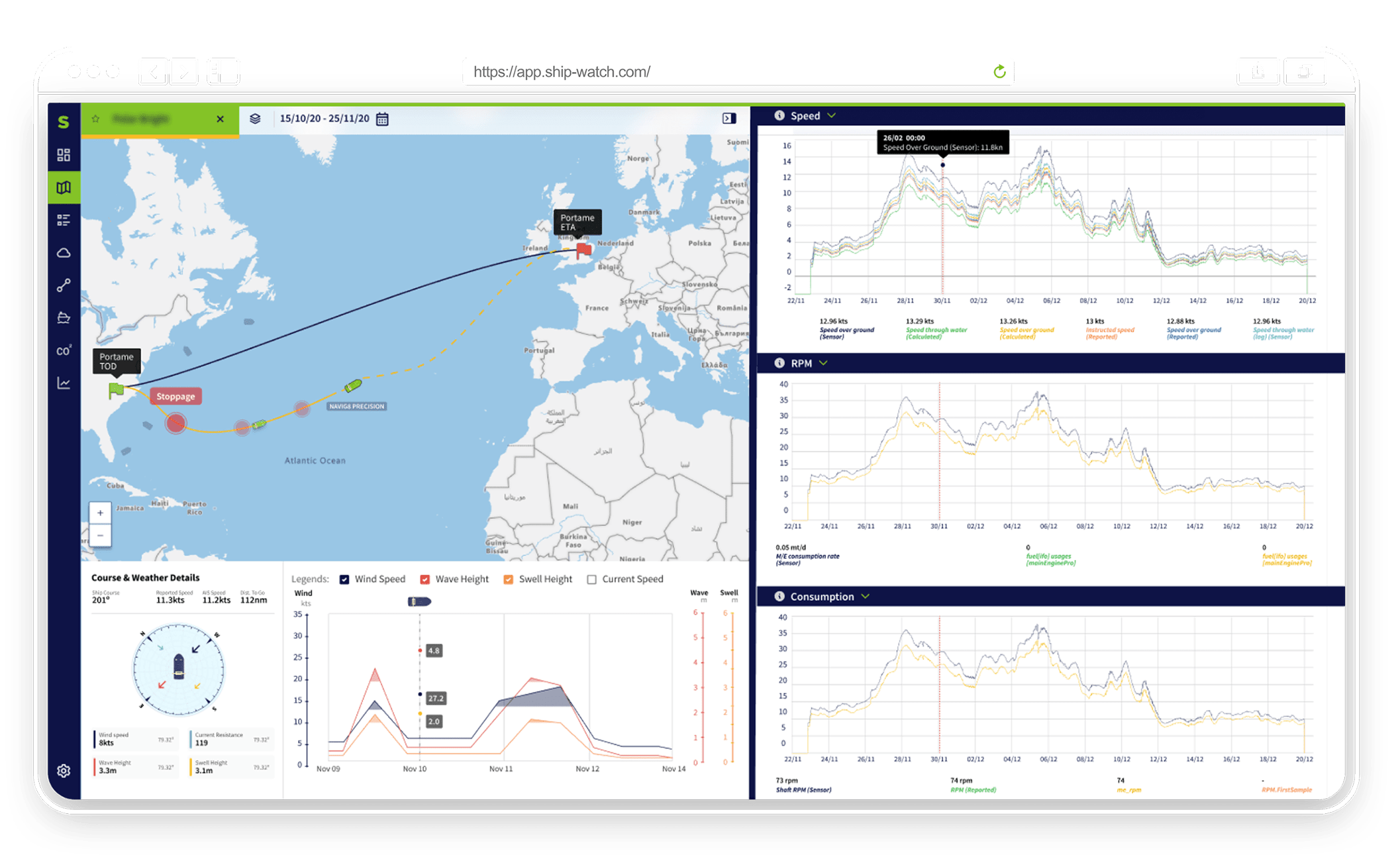
Task: Open the weather cloud sidebar icon
Action: click(64, 253)
